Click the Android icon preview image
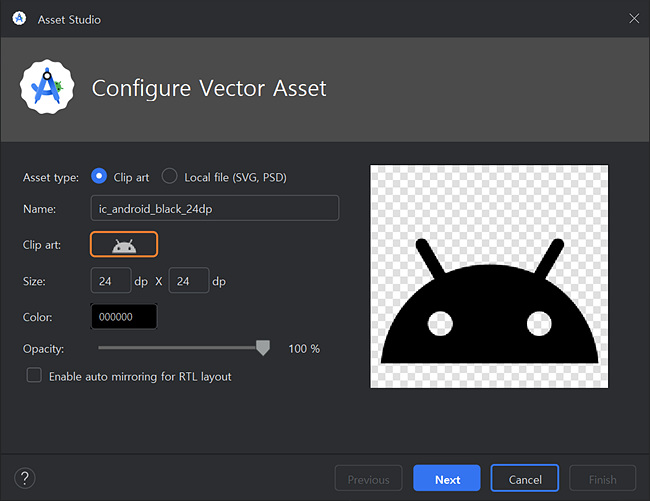The image size is (650, 501). [x=489, y=276]
